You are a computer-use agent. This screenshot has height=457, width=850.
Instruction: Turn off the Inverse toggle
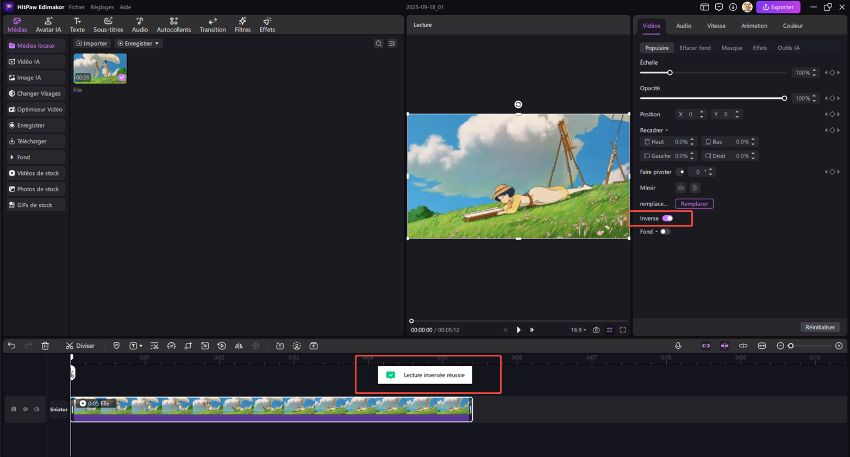click(667, 218)
